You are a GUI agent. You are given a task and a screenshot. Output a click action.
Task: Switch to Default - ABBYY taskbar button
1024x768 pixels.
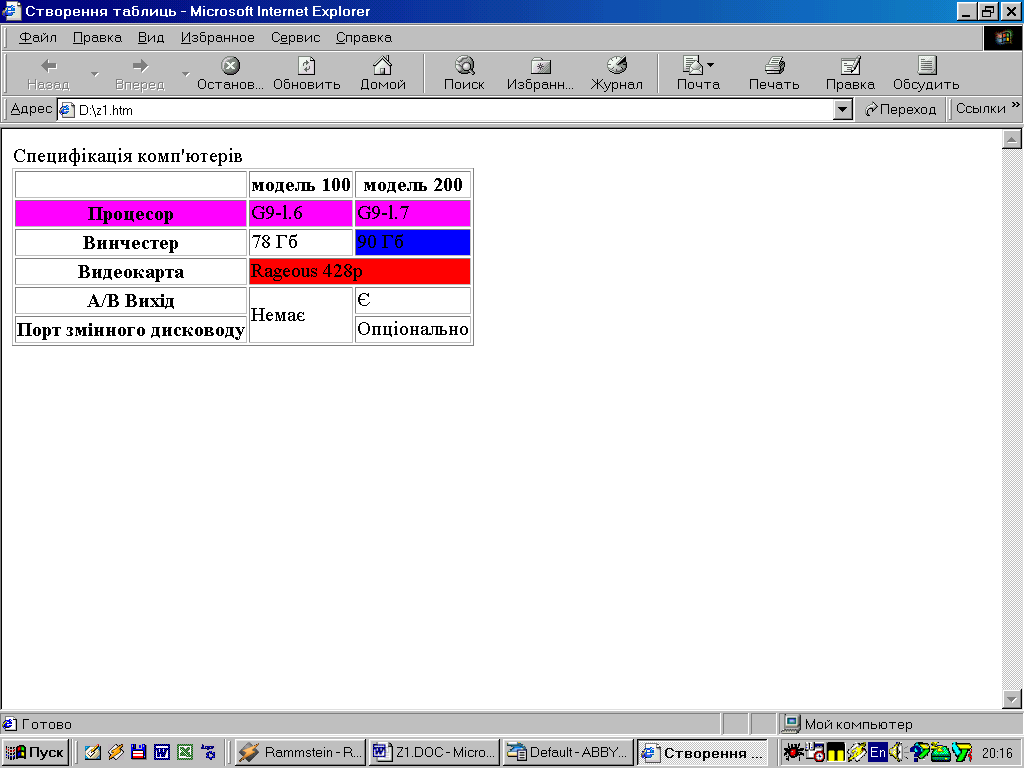tap(568, 752)
